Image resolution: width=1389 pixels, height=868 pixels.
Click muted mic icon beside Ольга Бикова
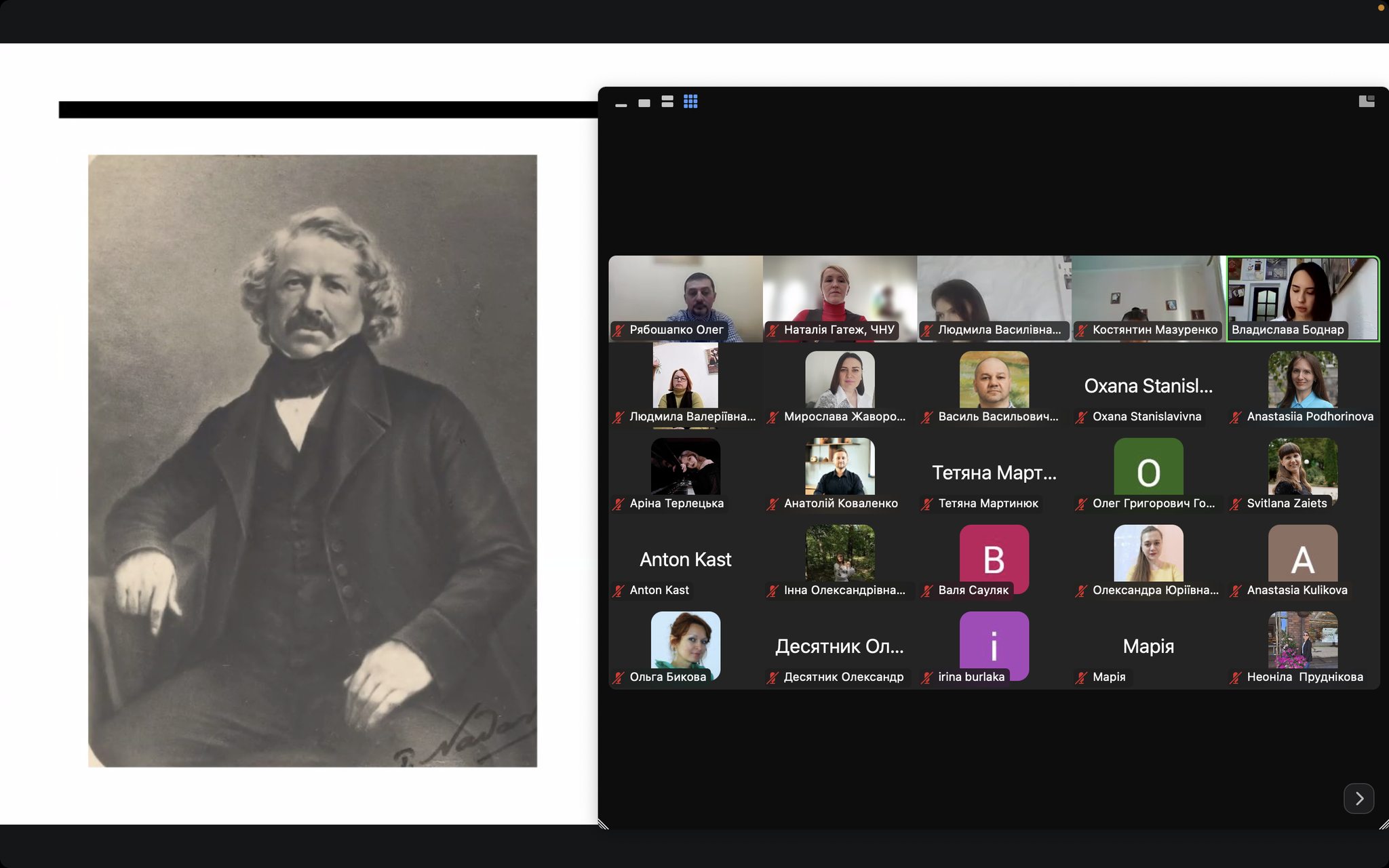pyautogui.click(x=619, y=677)
